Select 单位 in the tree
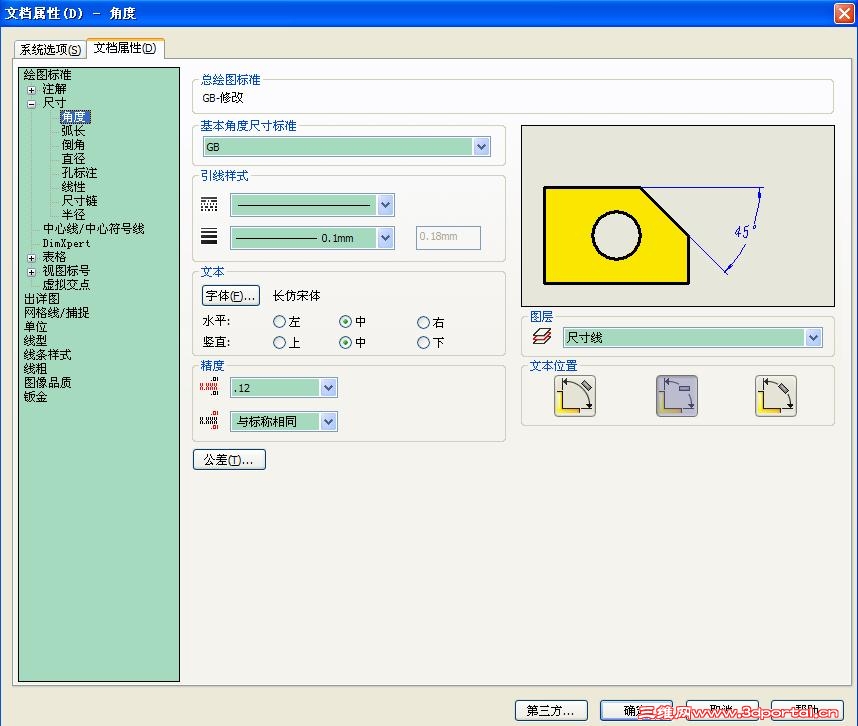The width and height of the screenshot is (858, 726). (36, 327)
